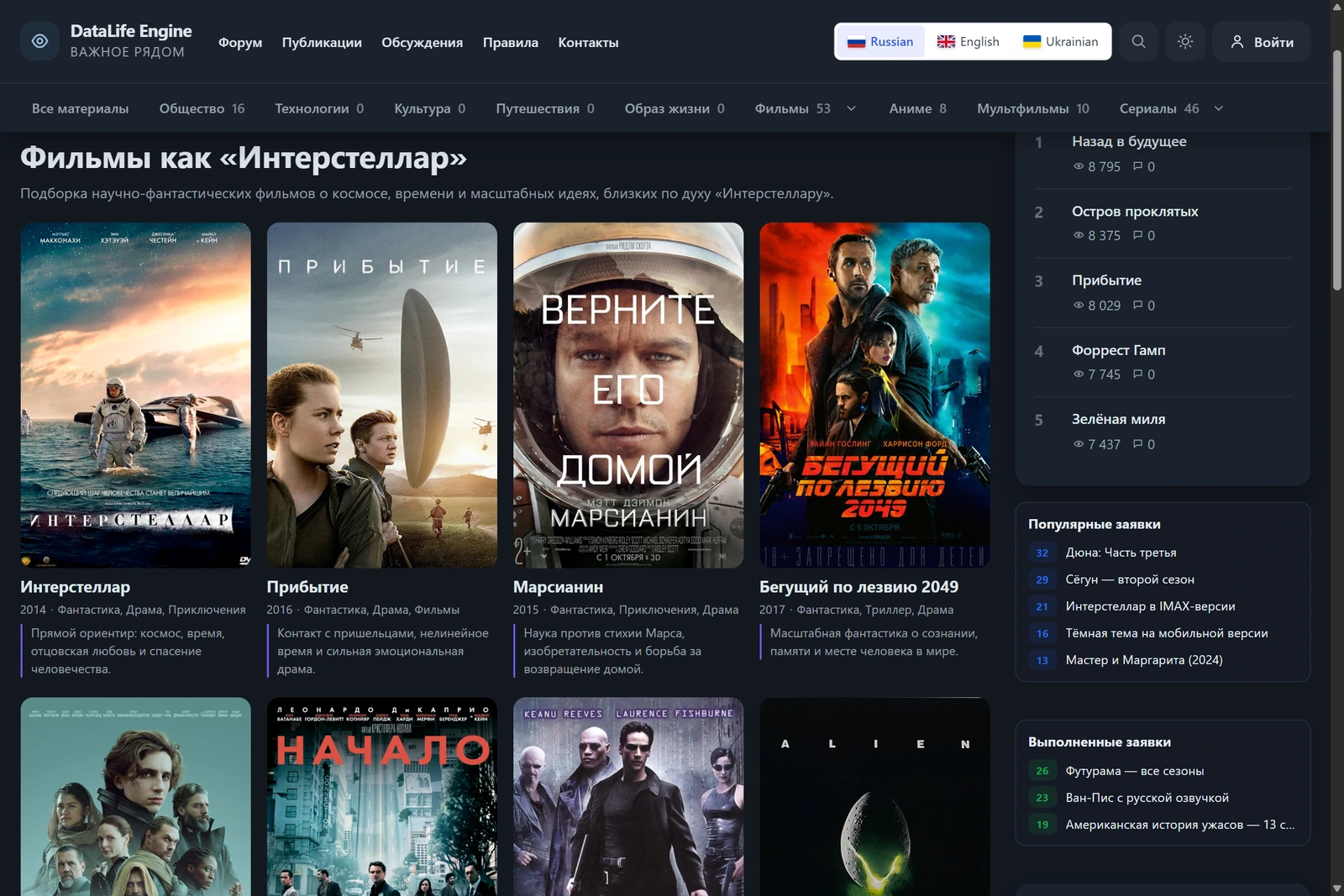Open the search magnifier icon

point(1138,41)
